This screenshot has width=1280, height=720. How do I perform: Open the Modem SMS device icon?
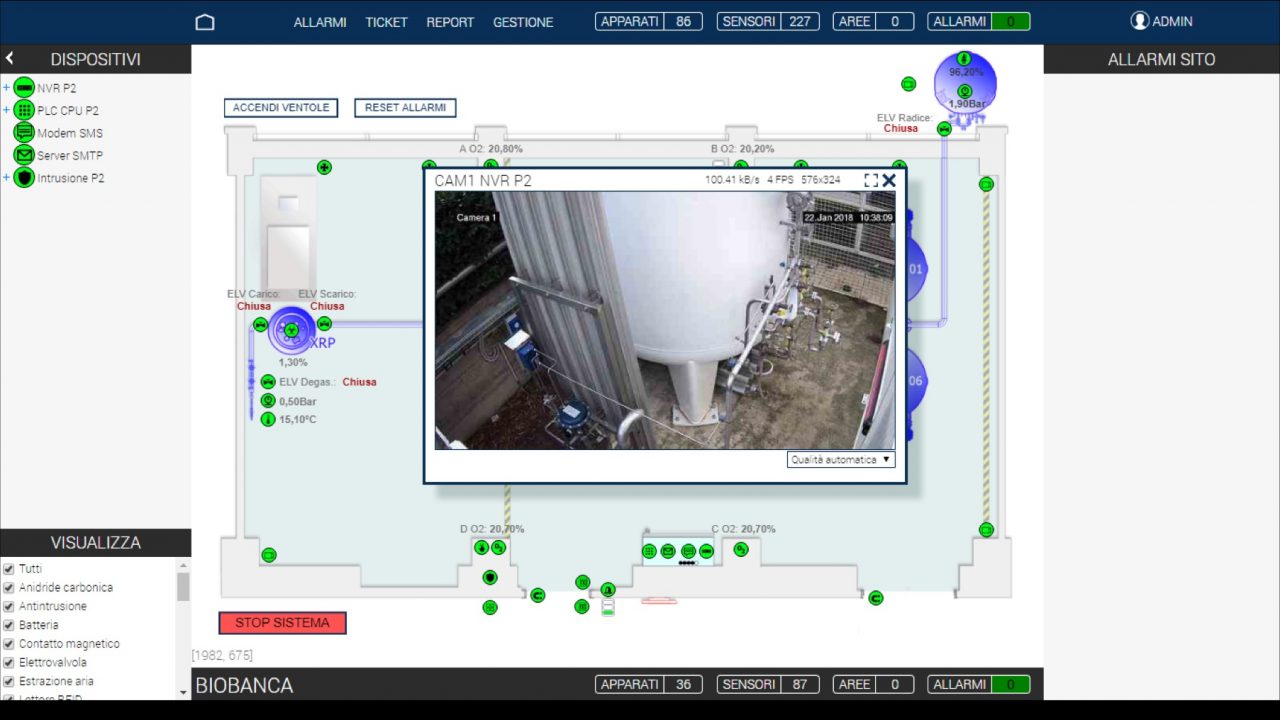point(24,133)
